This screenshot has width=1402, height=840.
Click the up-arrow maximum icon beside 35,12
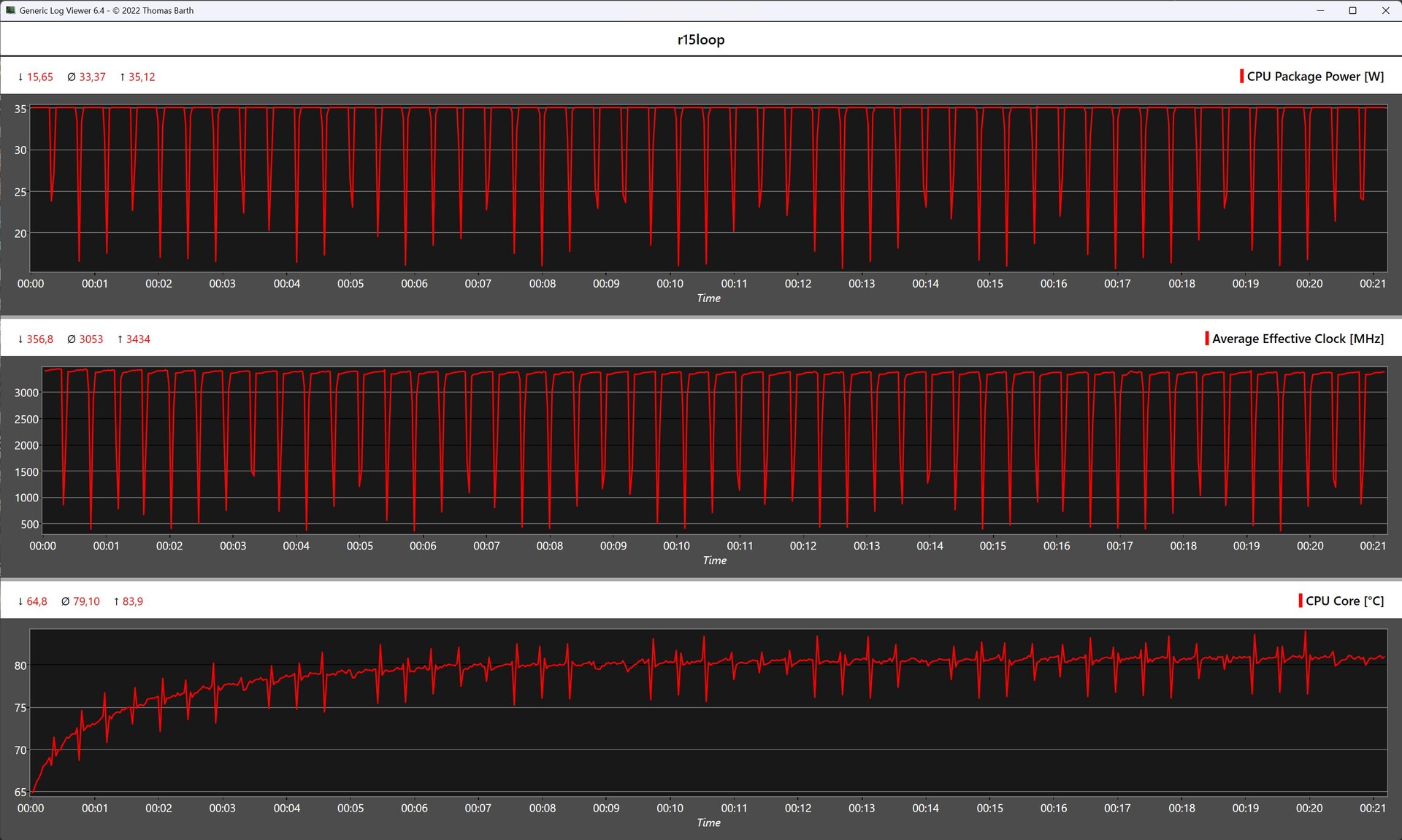coord(123,77)
